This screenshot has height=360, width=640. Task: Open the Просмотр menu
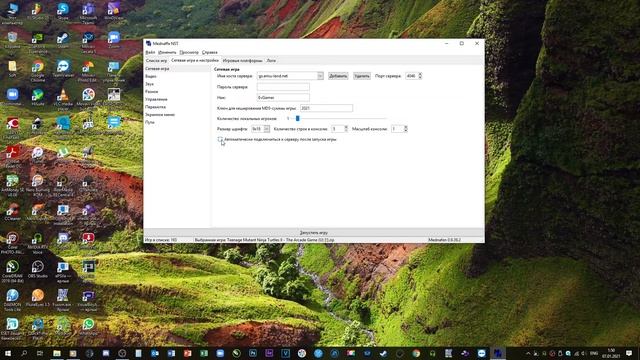pyautogui.click(x=189, y=52)
